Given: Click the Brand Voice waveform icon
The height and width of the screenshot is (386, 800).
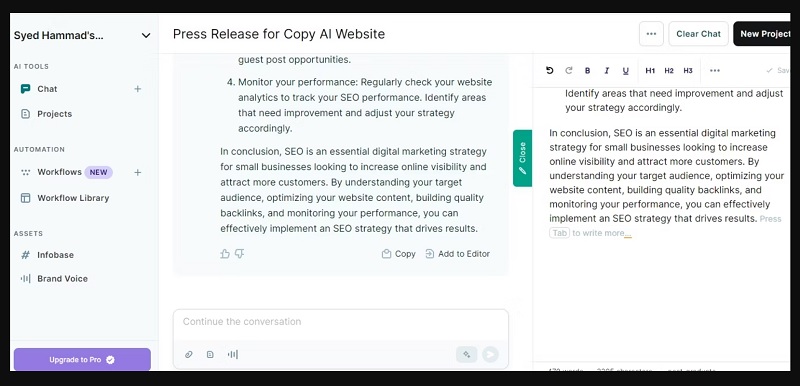Looking at the screenshot, I should point(25,278).
